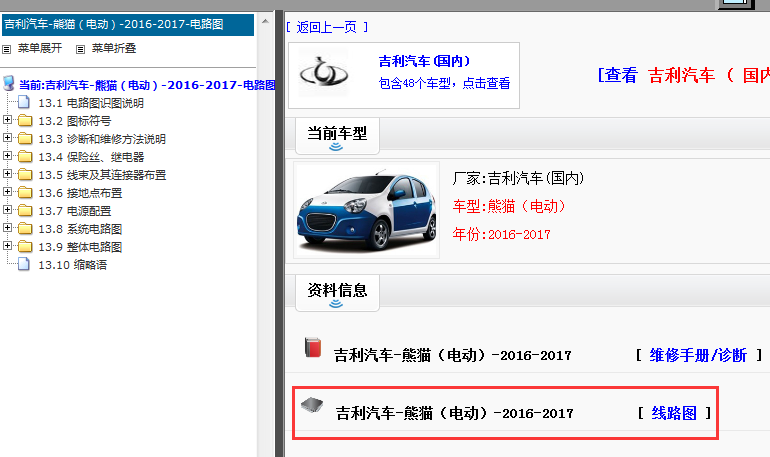
Task: Select 13.4 保险丝、继电器 tree item
Action: (x=91, y=157)
